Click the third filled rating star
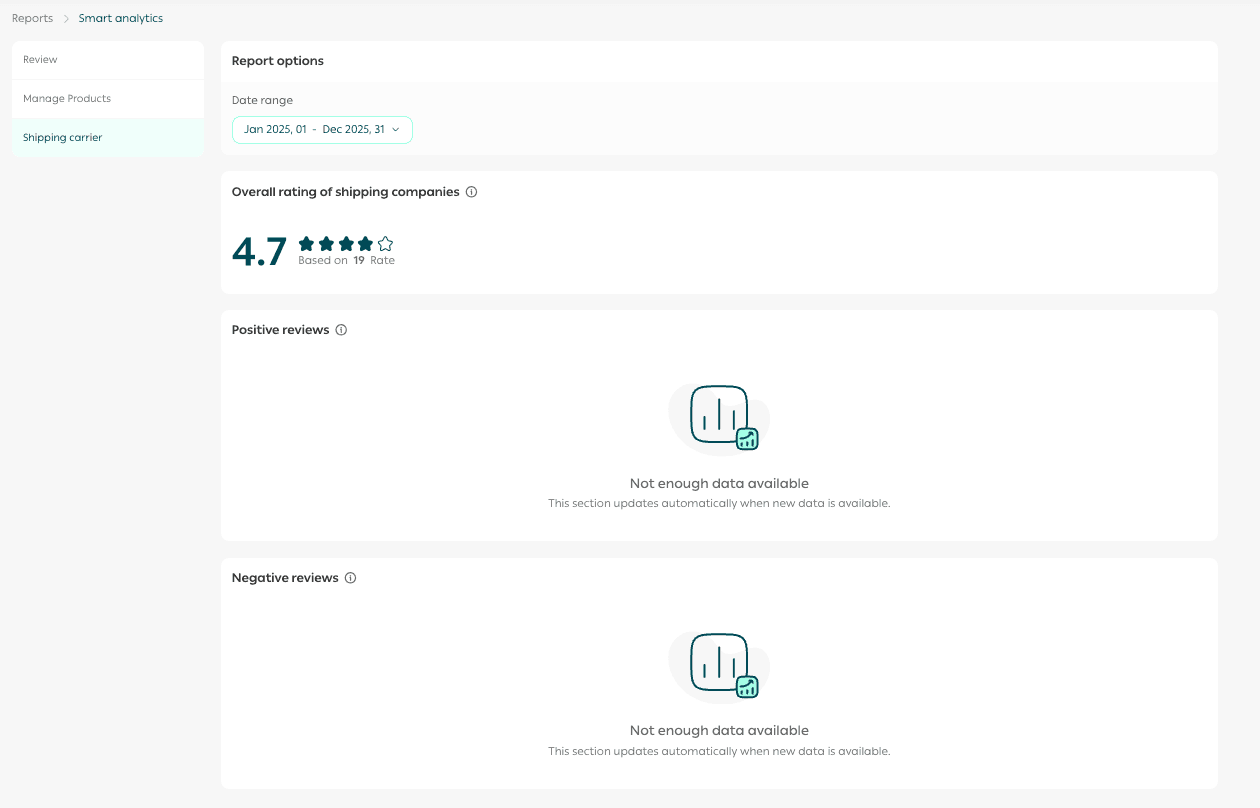Screen dimensions: 1260x808 (346, 243)
